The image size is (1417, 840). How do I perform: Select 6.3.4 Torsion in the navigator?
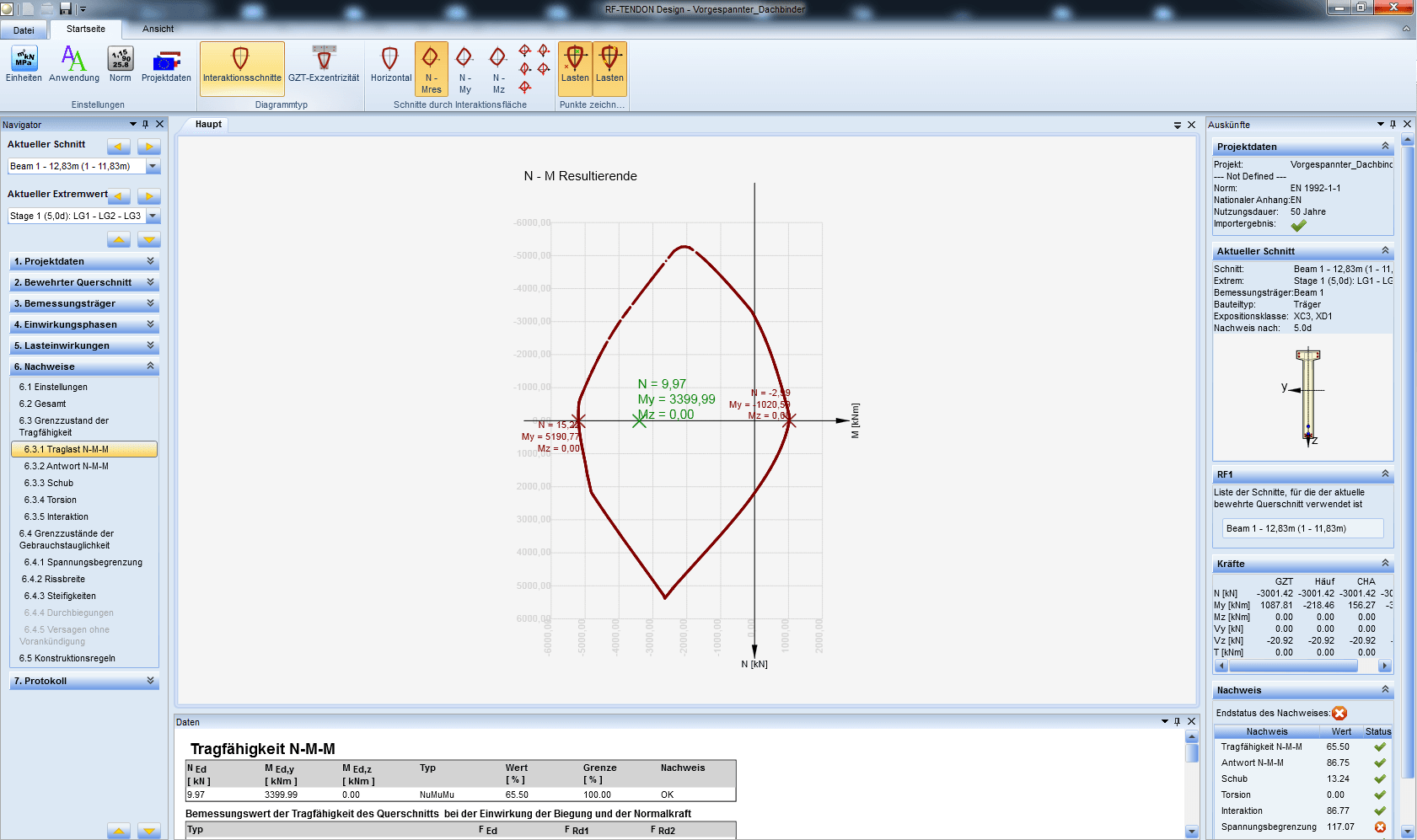coord(50,500)
